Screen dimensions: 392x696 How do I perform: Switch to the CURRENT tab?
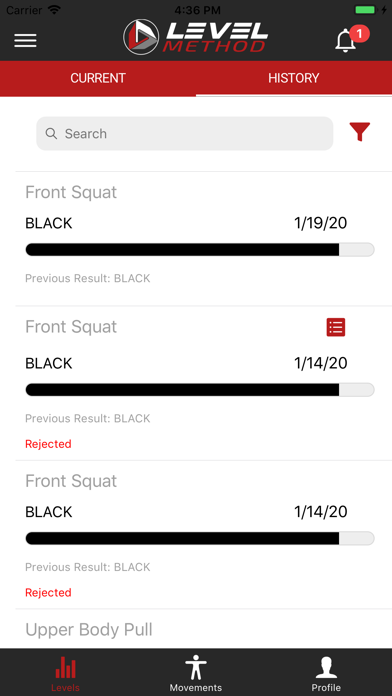click(x=98, y=78)
